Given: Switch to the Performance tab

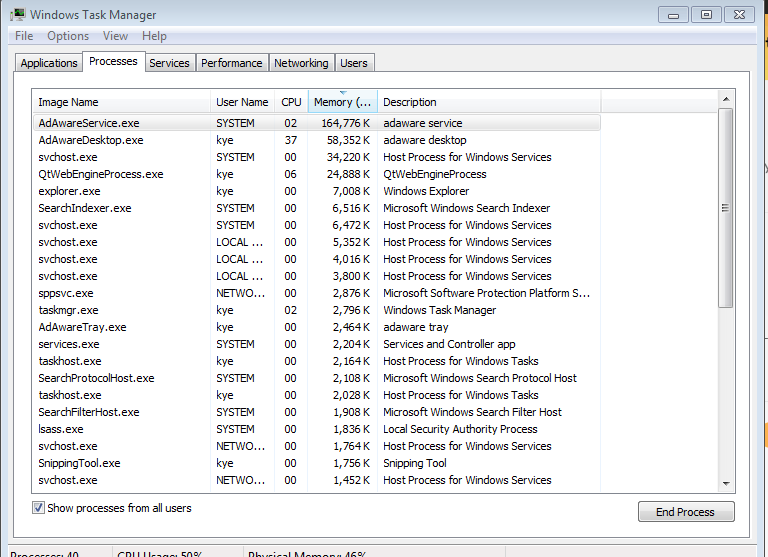Looking at the screenshot, I should [x=232, y=63].
